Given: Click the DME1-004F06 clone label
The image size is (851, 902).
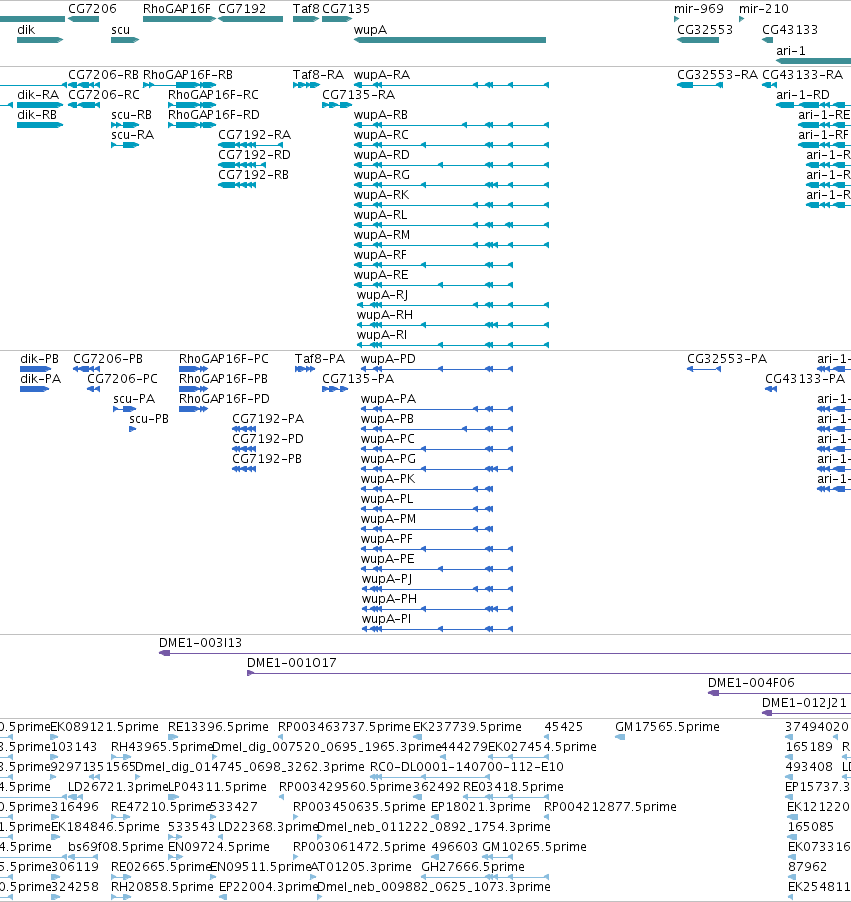Looking at the screenshot, I should tap(751, 683).
